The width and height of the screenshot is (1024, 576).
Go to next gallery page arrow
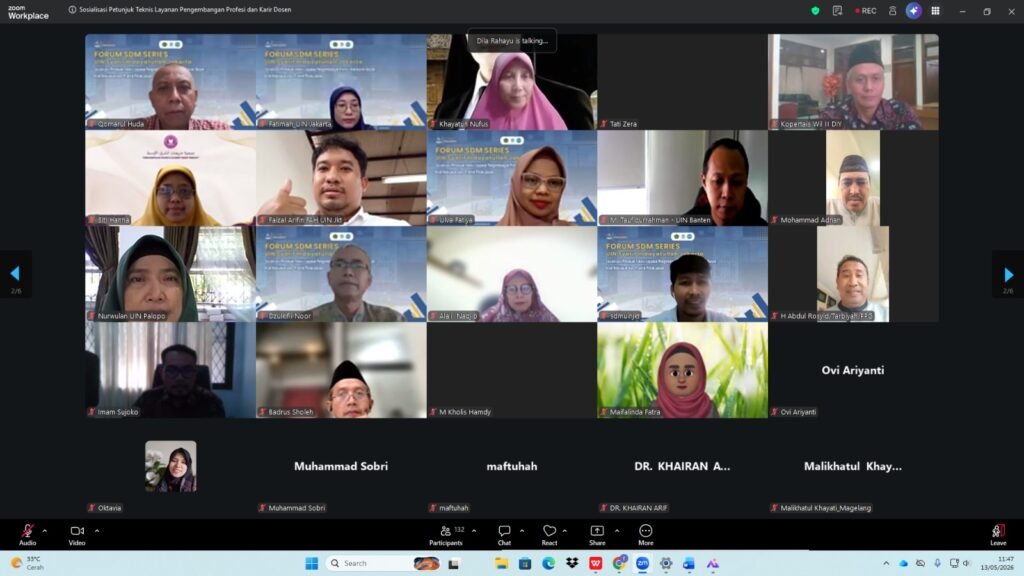point(1008,274)
